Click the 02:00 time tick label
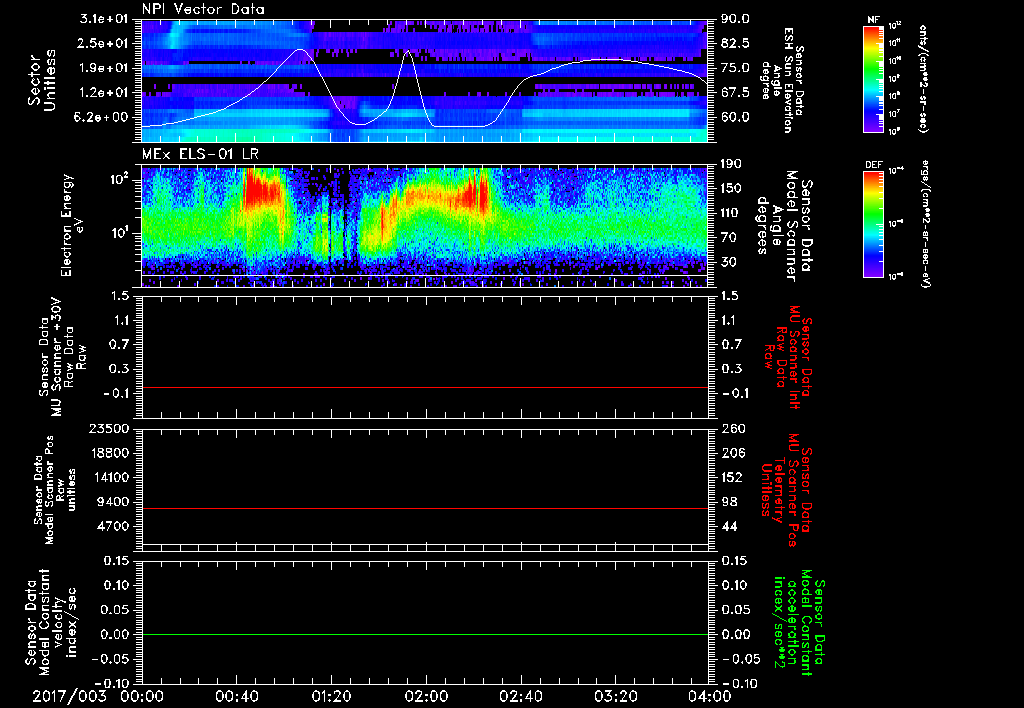This screenshot has height=708, width=1024. (x=426, y=696)
